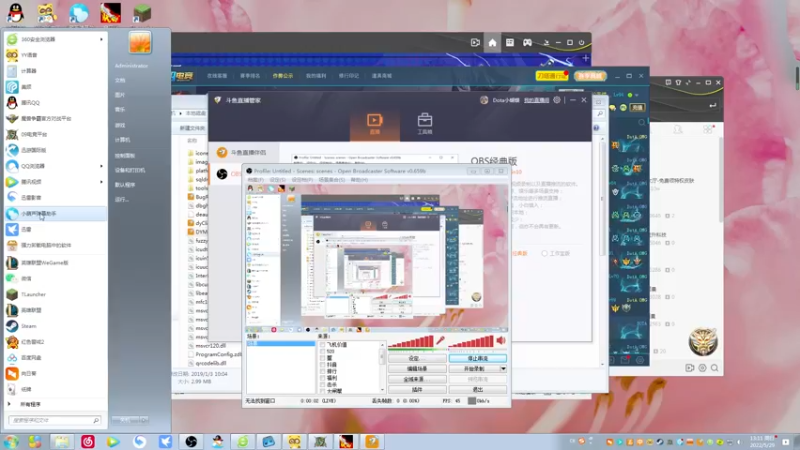Adjust the microphone volume meter in OBS
This screenshot has height=450, width=800.
[x=411, y=341]
